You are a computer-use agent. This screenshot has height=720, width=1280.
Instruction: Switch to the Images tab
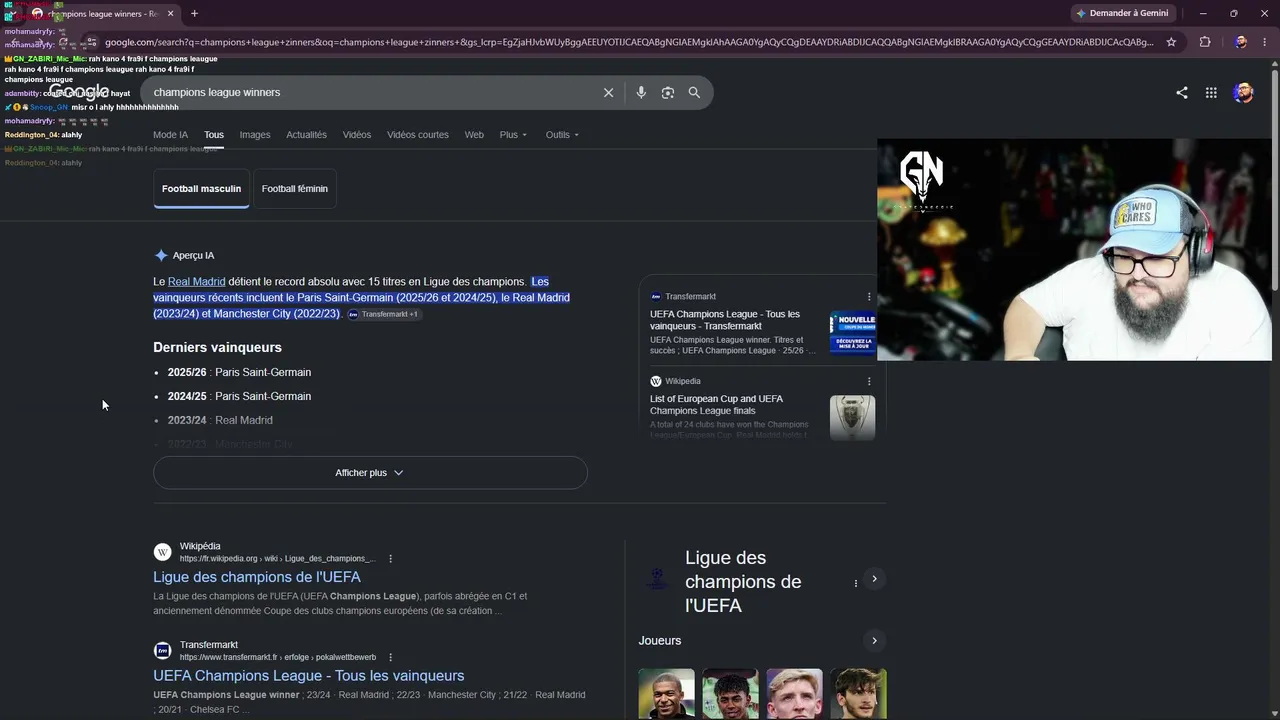point(255,135)
